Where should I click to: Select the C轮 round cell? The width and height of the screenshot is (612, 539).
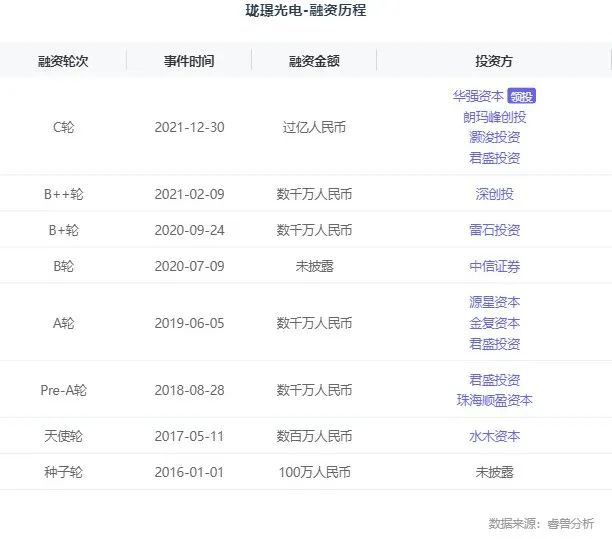[63, 127]
